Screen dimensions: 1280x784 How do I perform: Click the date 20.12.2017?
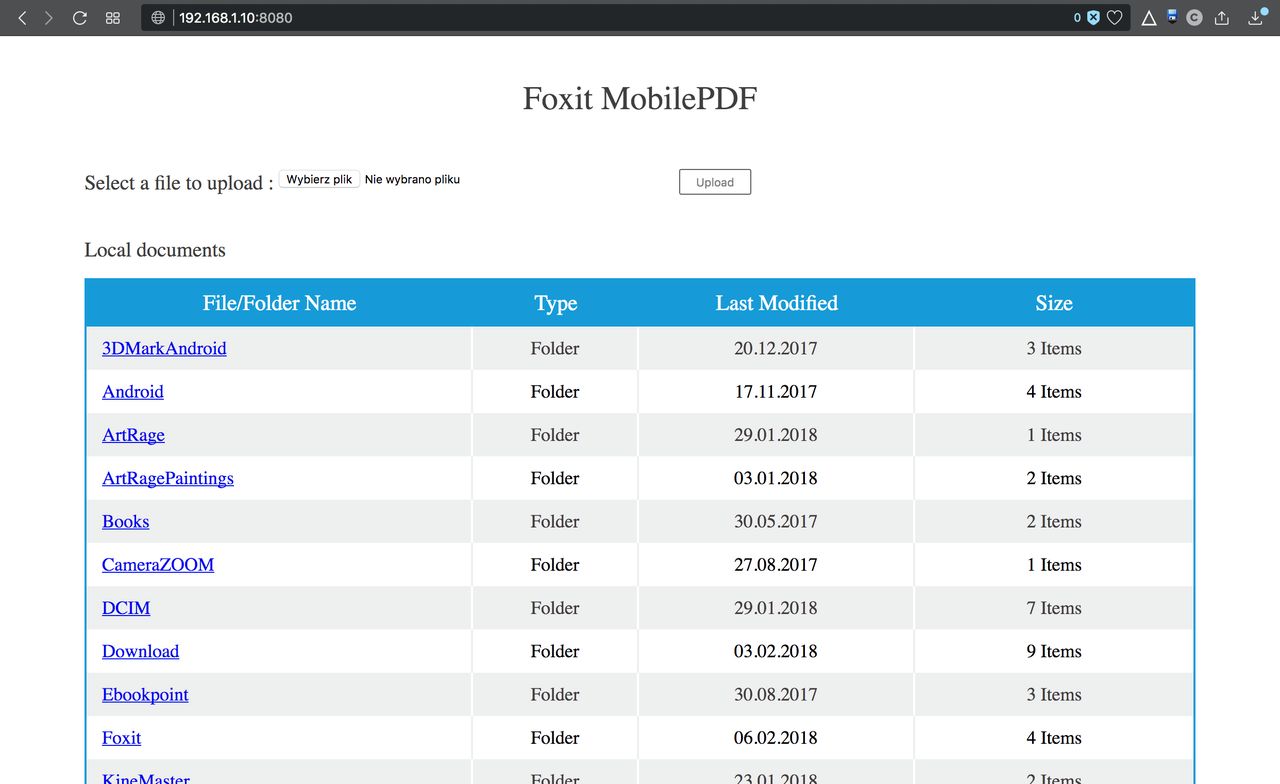[x=776, y=348]
